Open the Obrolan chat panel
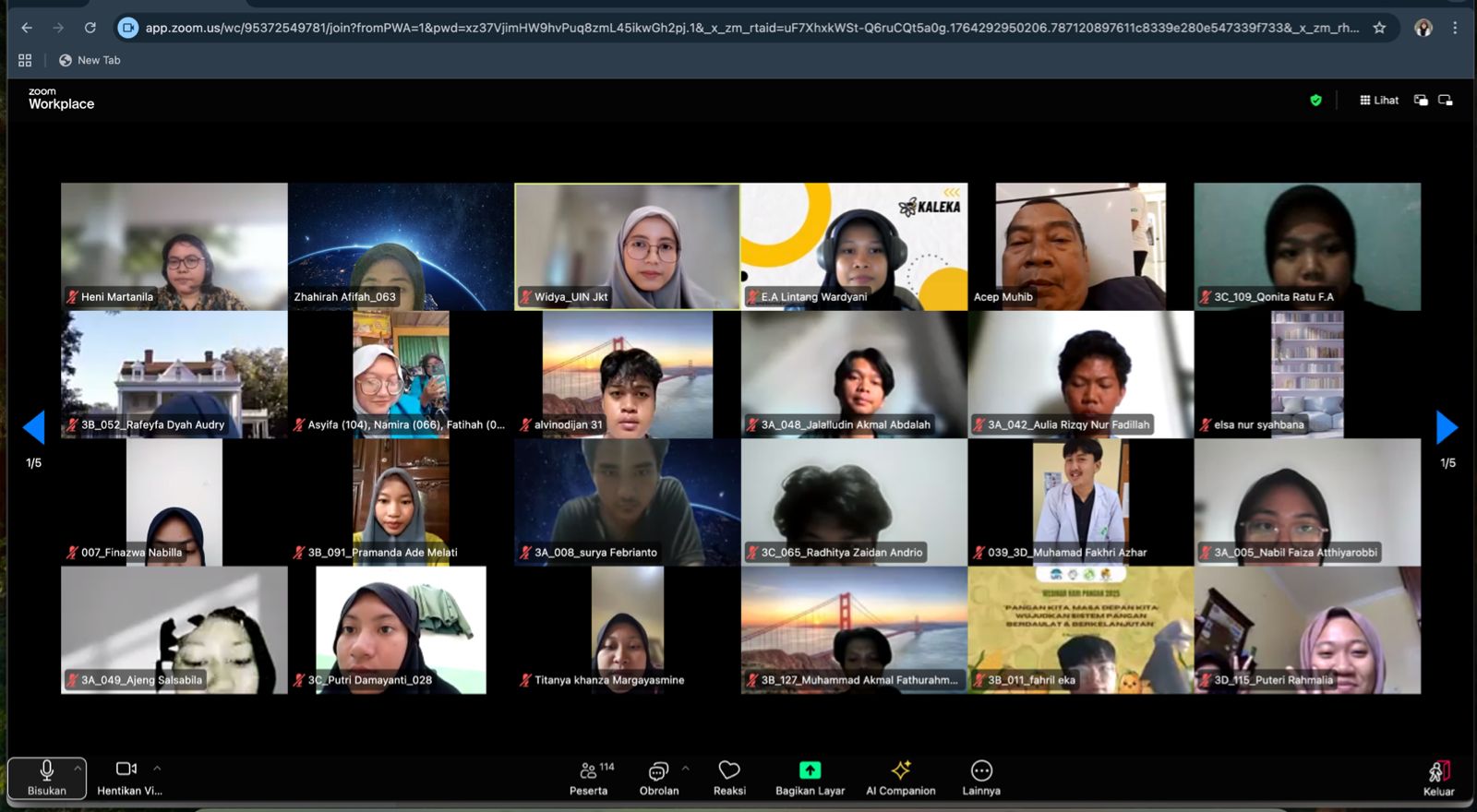Screen dimensions: 1477x812 [x=658, y=777]
